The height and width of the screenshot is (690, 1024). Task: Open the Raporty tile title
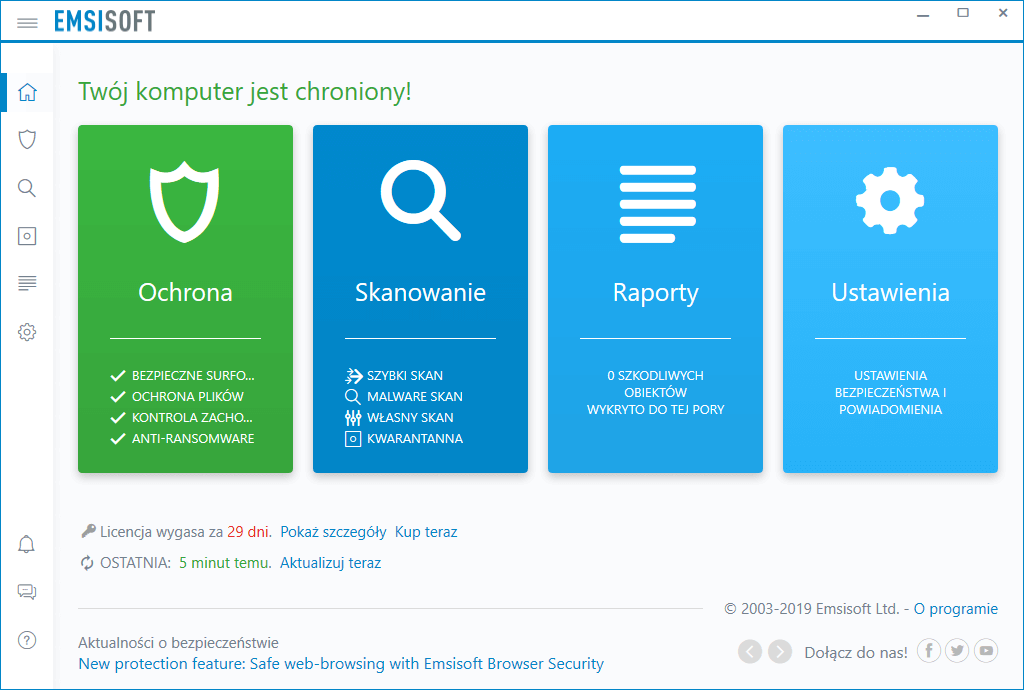pos(656,293)
